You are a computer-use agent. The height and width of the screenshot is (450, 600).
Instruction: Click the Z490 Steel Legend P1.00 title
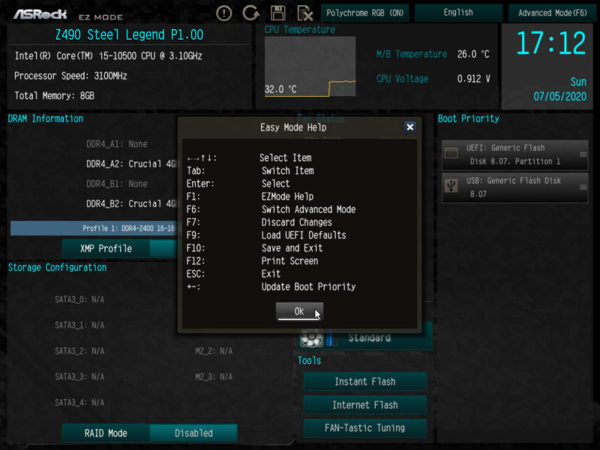pos(129,35)
